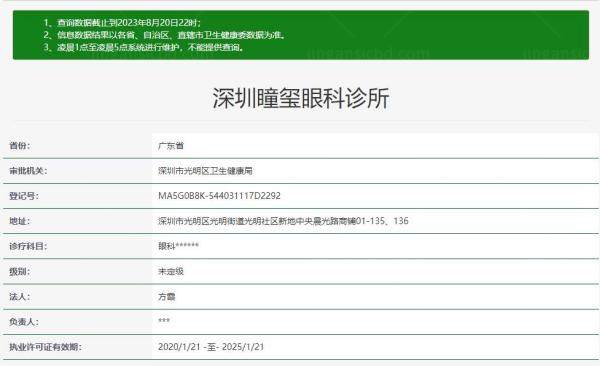Click the masked *** 负责人 value
This screenshot has height=366, width=600.
[164, 321]
